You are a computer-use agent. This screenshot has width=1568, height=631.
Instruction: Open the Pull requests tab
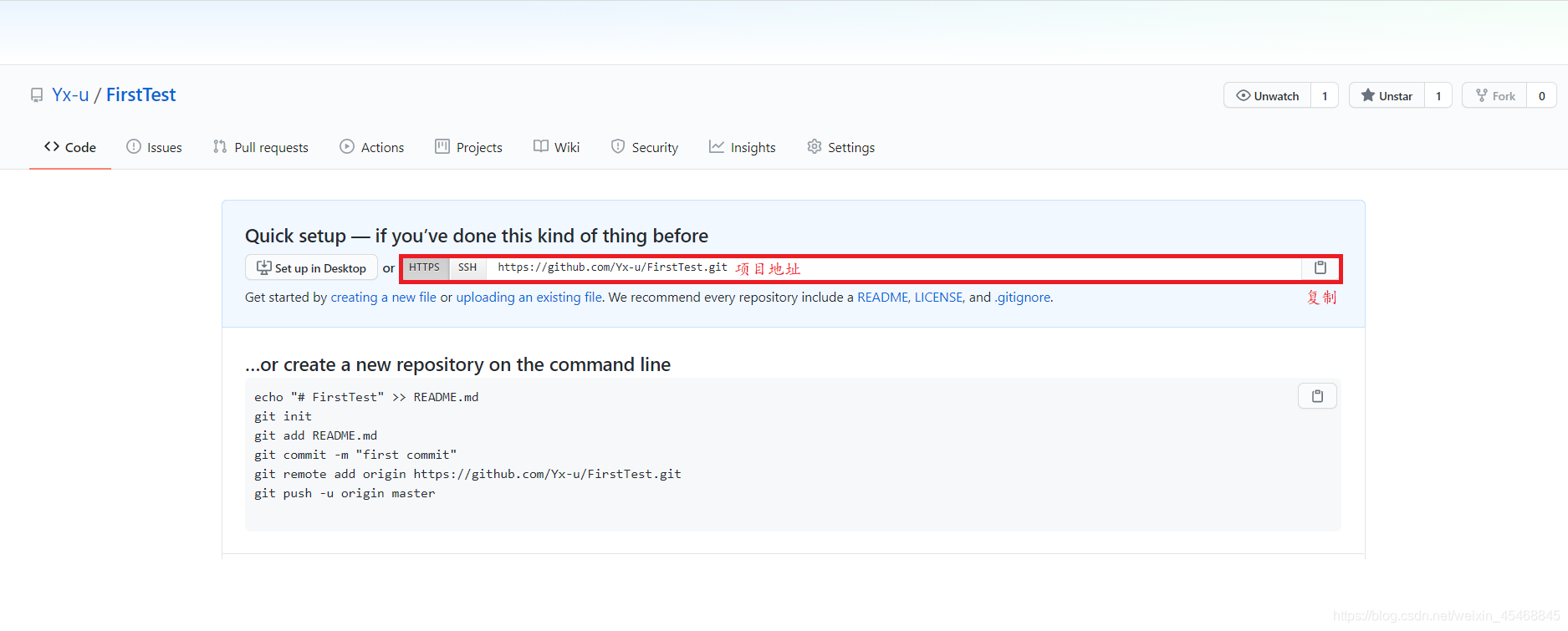(x=260, y=147)
